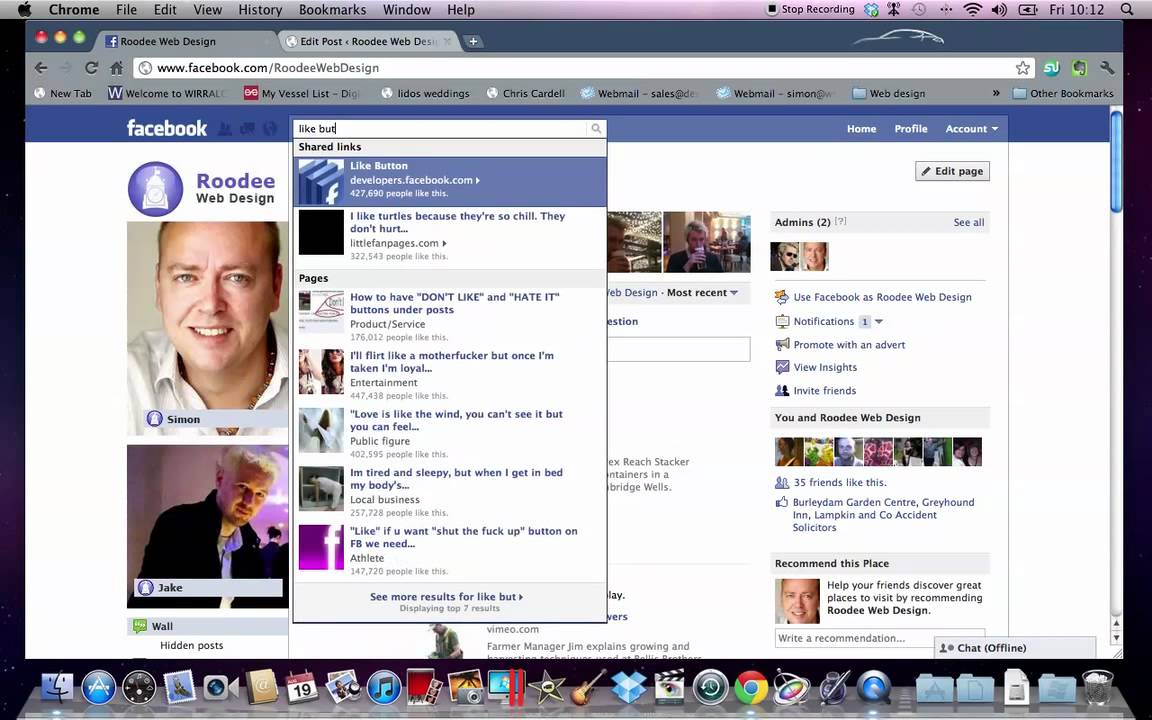Show hidden bookmarks with double chevron
Screen dimensions: 1152x720
996,93
